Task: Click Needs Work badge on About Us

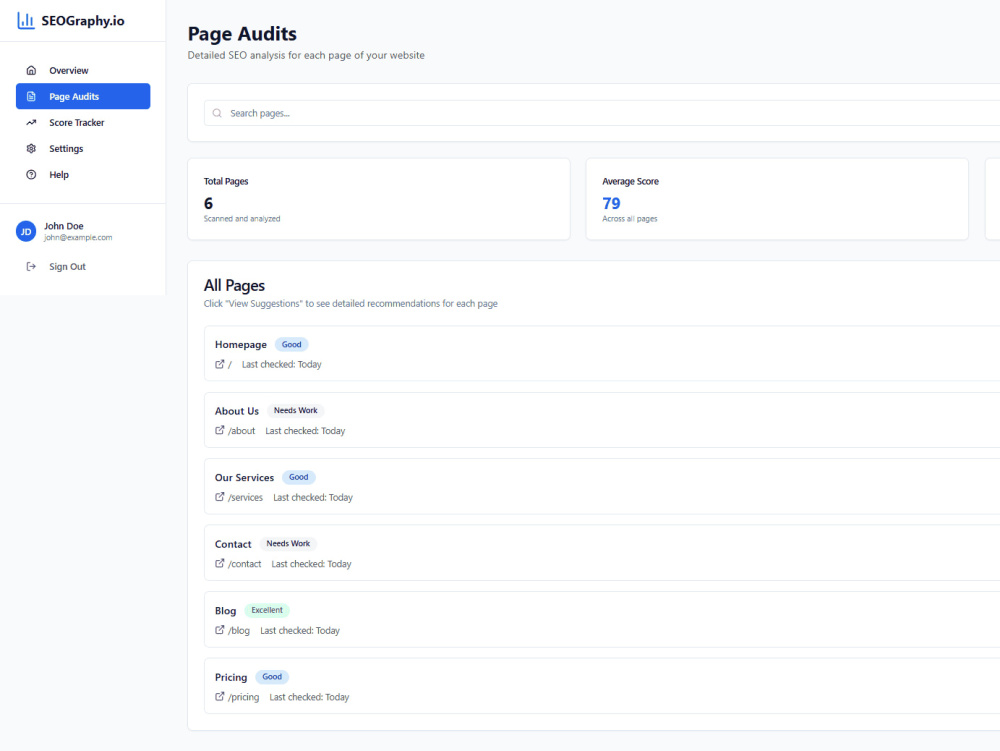Action: 295,411
